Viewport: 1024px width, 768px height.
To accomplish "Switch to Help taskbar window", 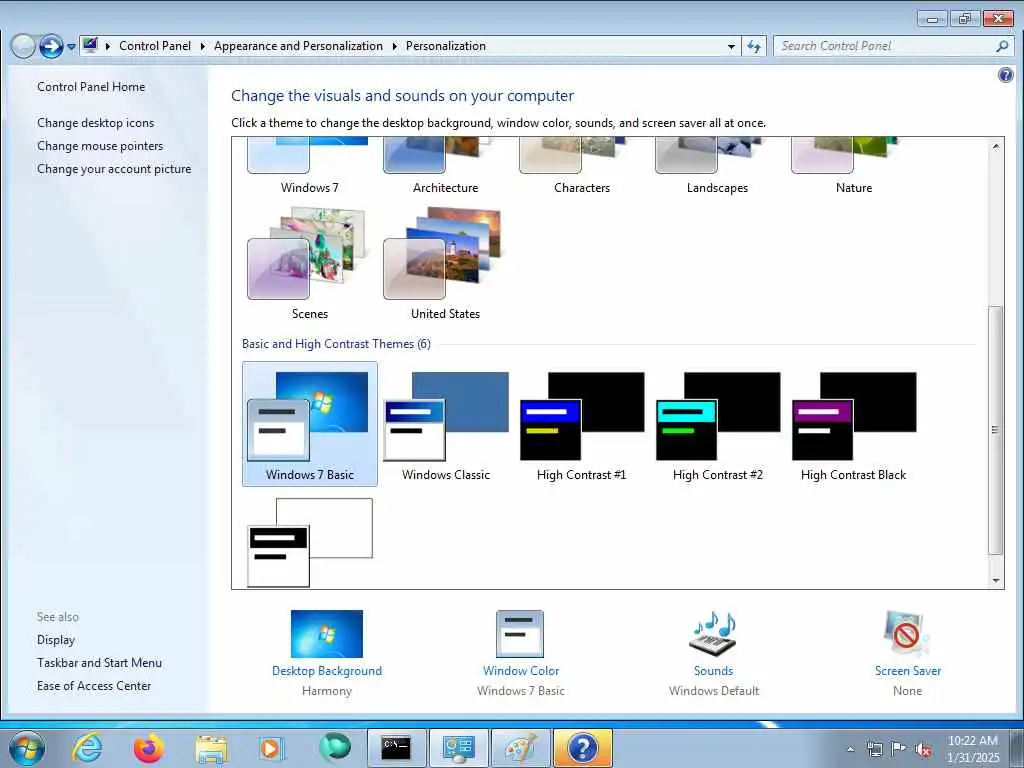I will (583, 748).
